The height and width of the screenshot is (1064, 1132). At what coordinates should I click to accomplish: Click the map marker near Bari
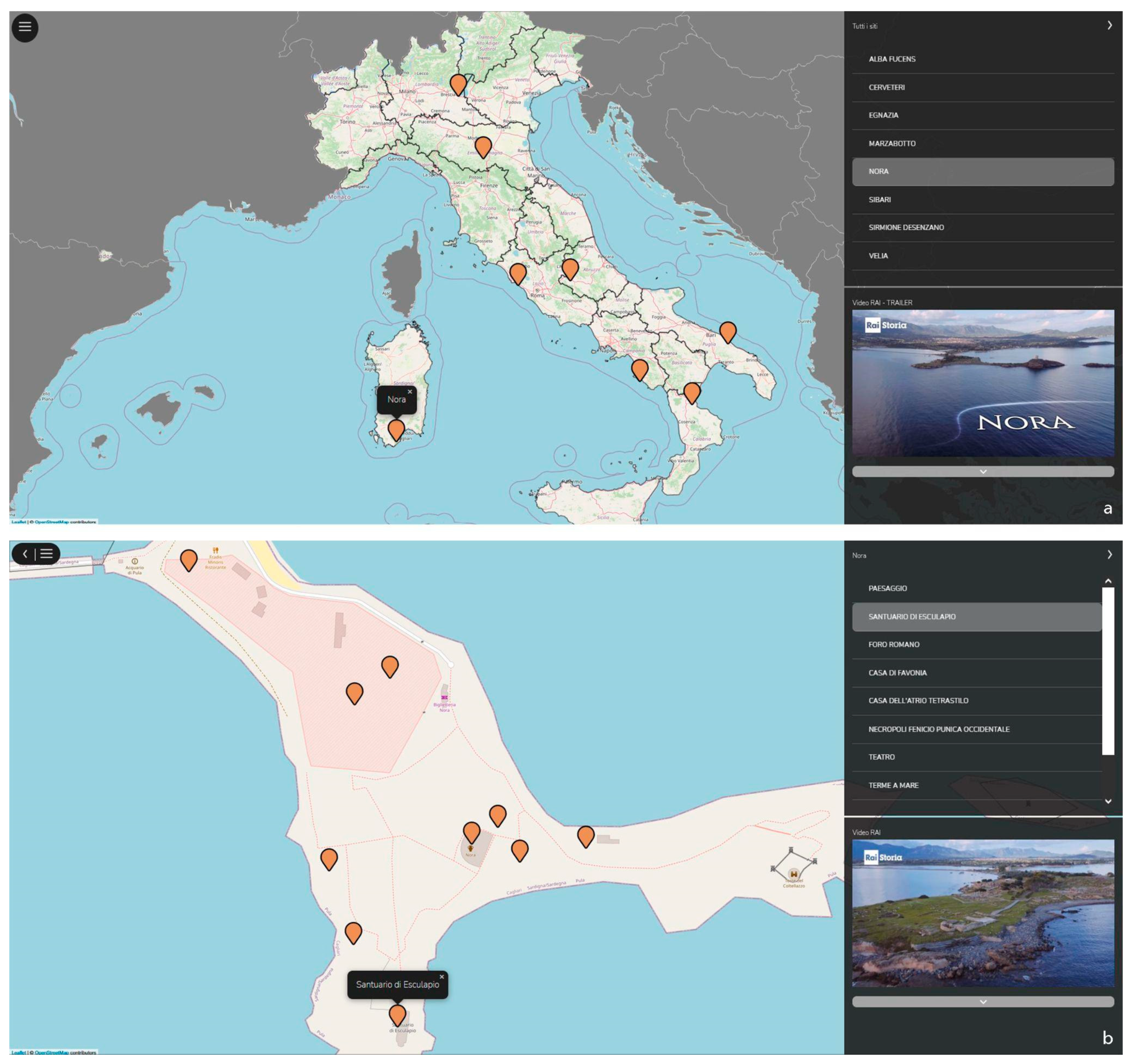click(x=728, y=331)
